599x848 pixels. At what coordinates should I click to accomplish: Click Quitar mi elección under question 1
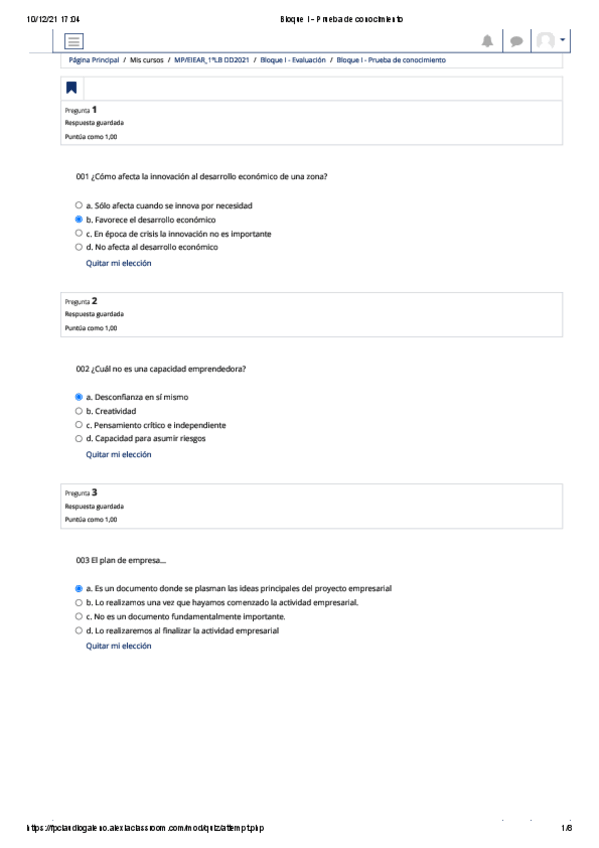[118, 263]
